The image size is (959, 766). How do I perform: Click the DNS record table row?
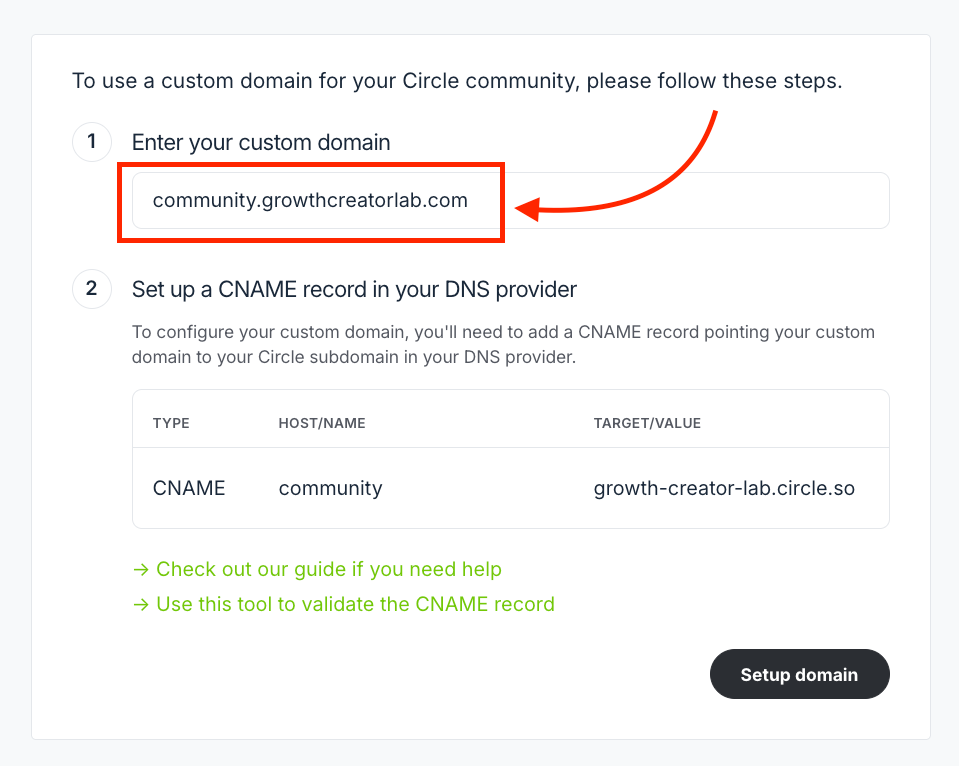(510, 488)
